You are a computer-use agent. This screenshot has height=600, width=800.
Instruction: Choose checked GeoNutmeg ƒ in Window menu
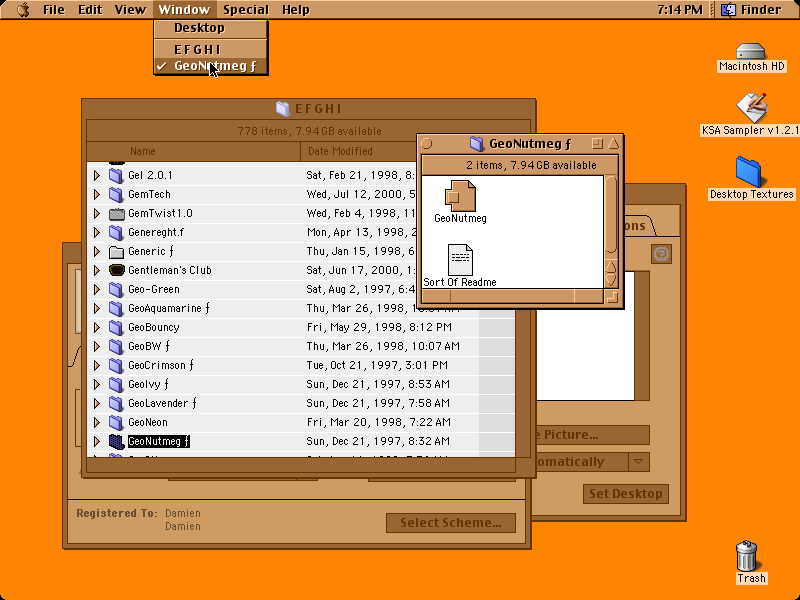pyautogui.click(x=211, y=66)
